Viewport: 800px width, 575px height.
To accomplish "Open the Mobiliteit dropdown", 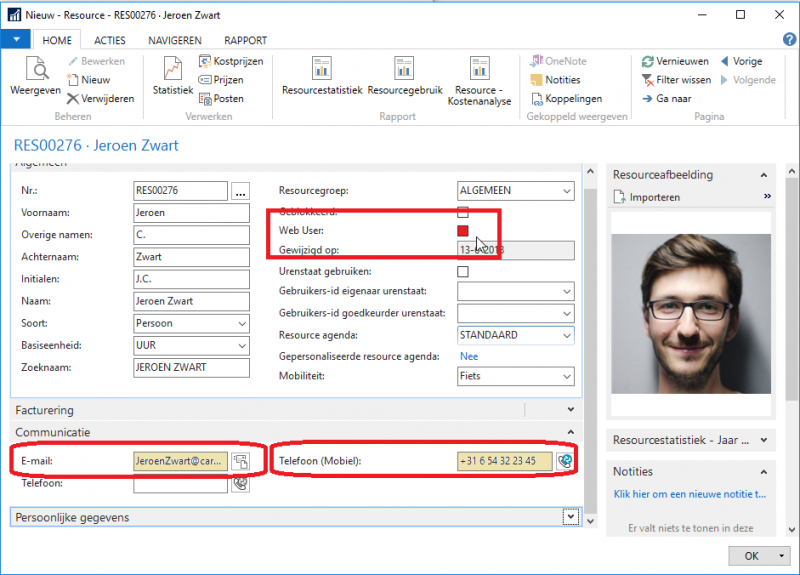I will [566, 377].
